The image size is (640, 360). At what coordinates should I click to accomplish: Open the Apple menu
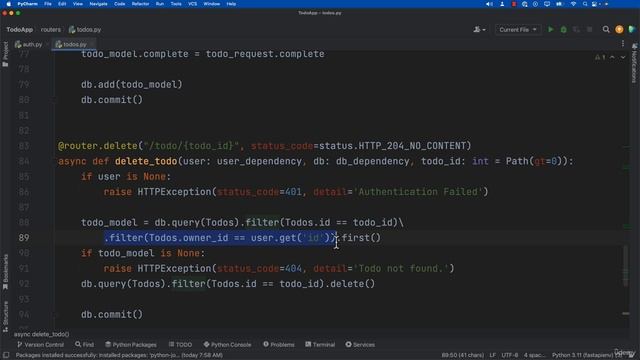point(8,4)
